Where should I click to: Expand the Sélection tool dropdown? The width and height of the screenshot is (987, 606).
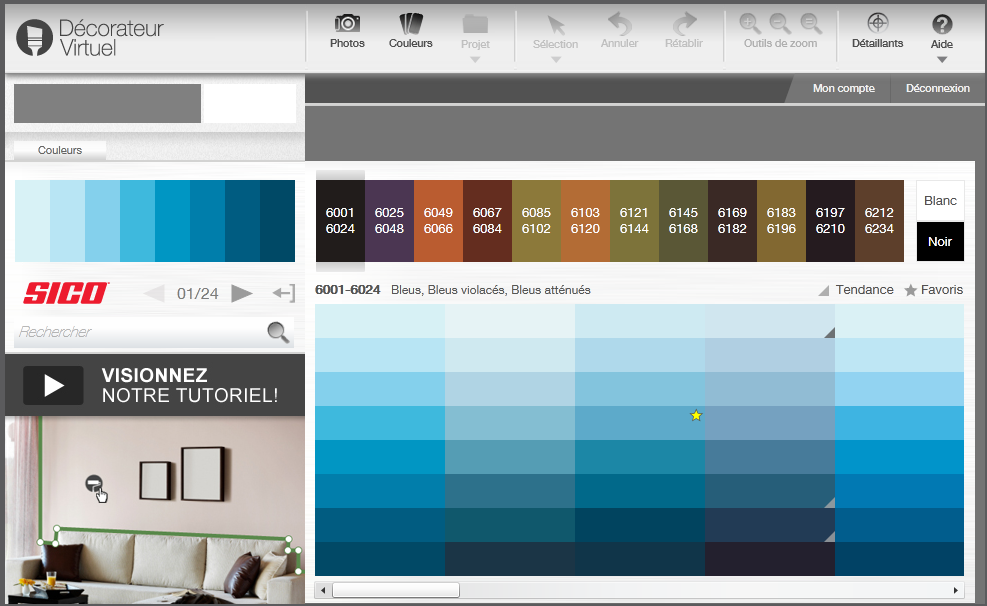pyautogui.click(x=555, y=59)
